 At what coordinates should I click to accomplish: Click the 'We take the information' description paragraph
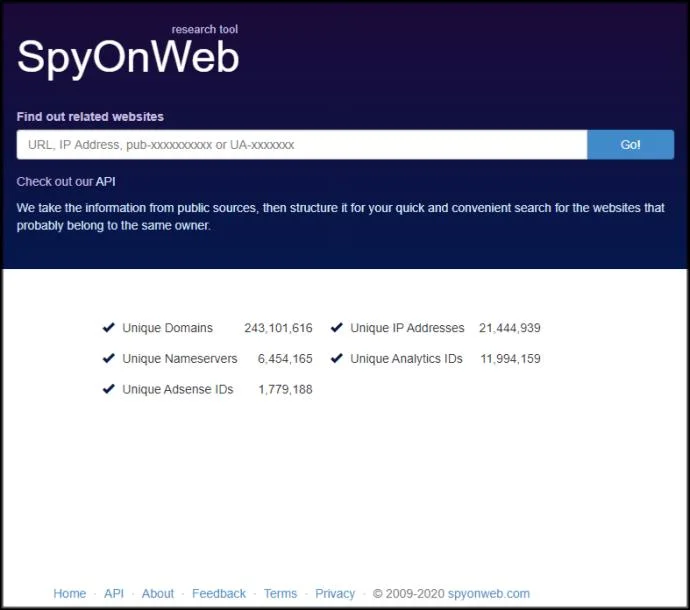(x=340, y=217)
